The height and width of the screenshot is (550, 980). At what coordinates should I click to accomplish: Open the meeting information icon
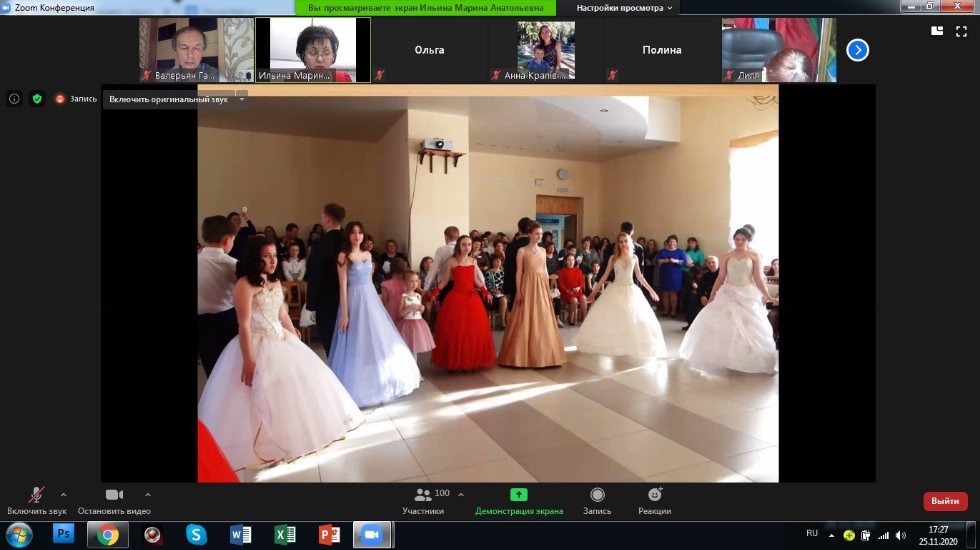point(14,99)
